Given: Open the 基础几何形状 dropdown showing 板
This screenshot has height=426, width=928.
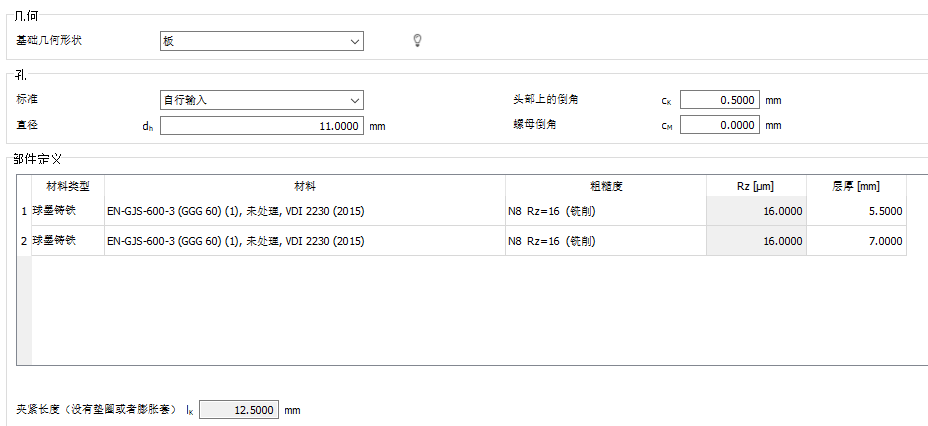Looking at the screenshot, I should (x=261, y=41).
